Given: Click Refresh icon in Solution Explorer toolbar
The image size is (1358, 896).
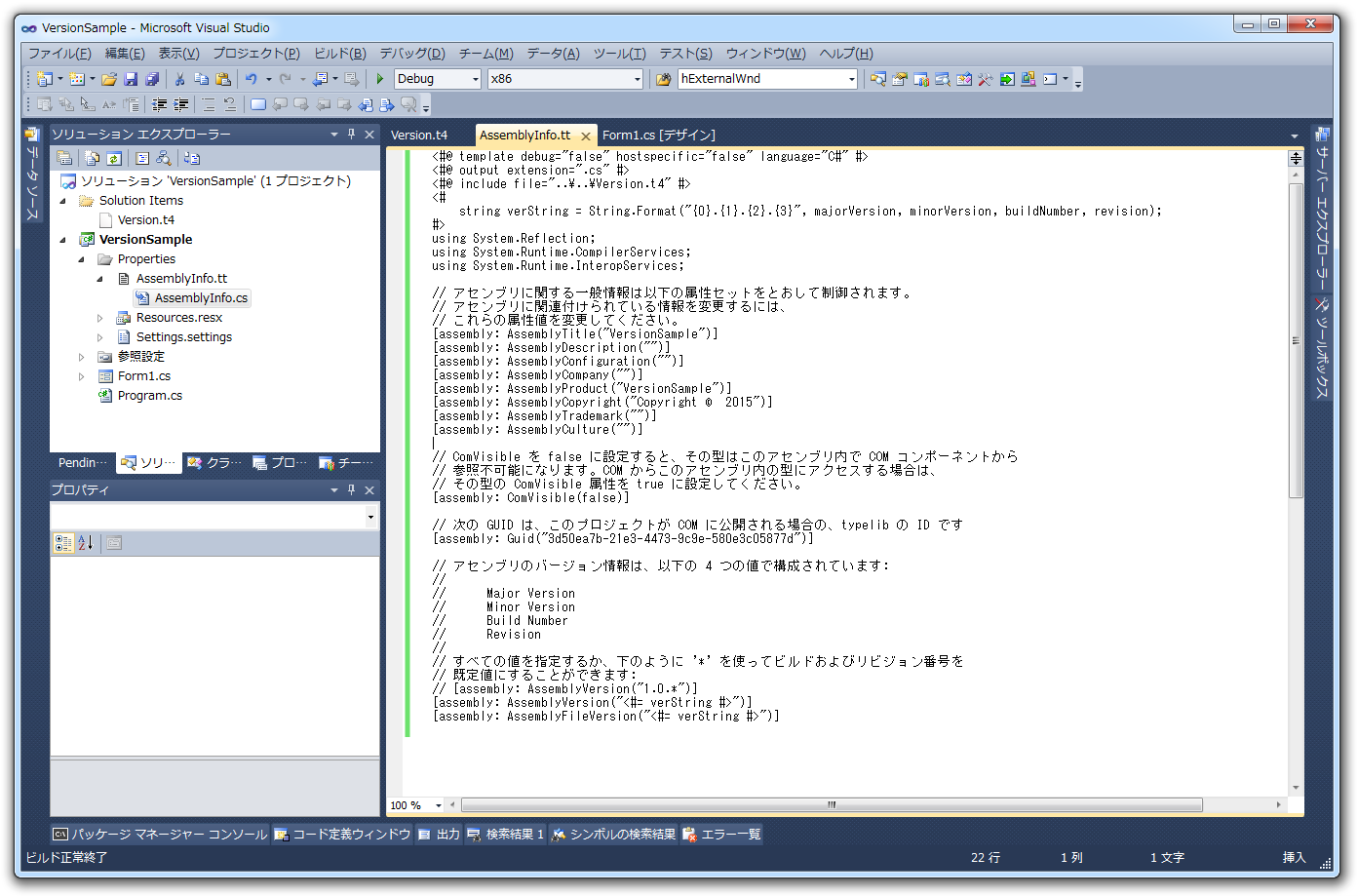Looking at the screenshot, I should click(x=114, y=158).
